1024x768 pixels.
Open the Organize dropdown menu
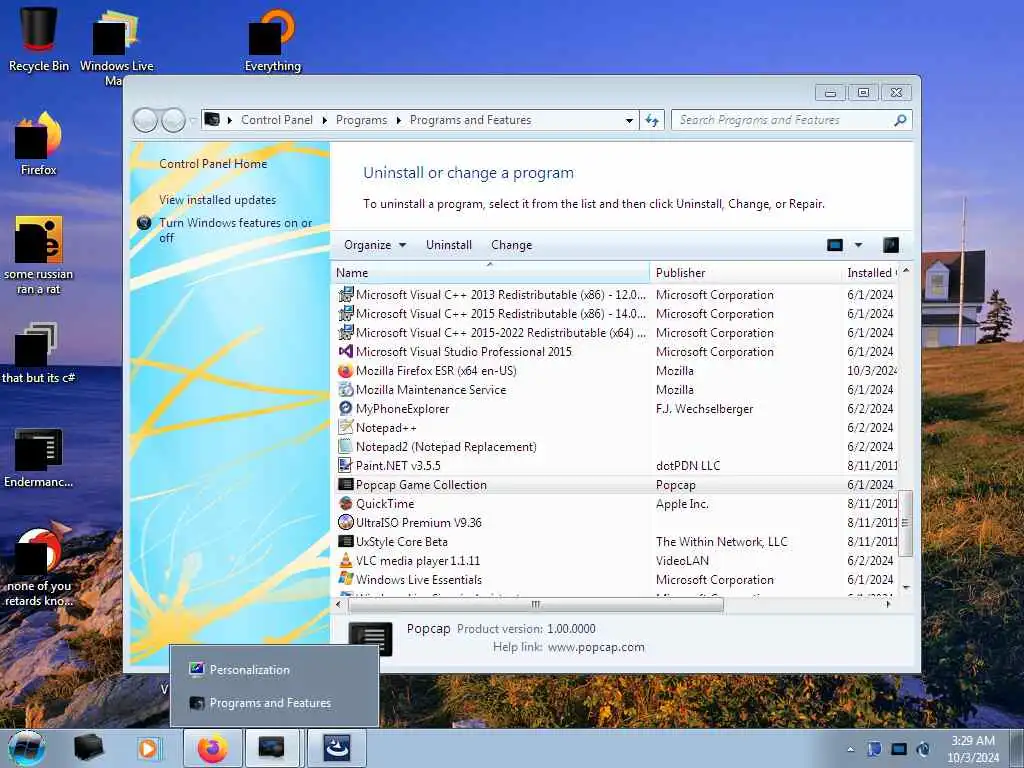(375, 245)
